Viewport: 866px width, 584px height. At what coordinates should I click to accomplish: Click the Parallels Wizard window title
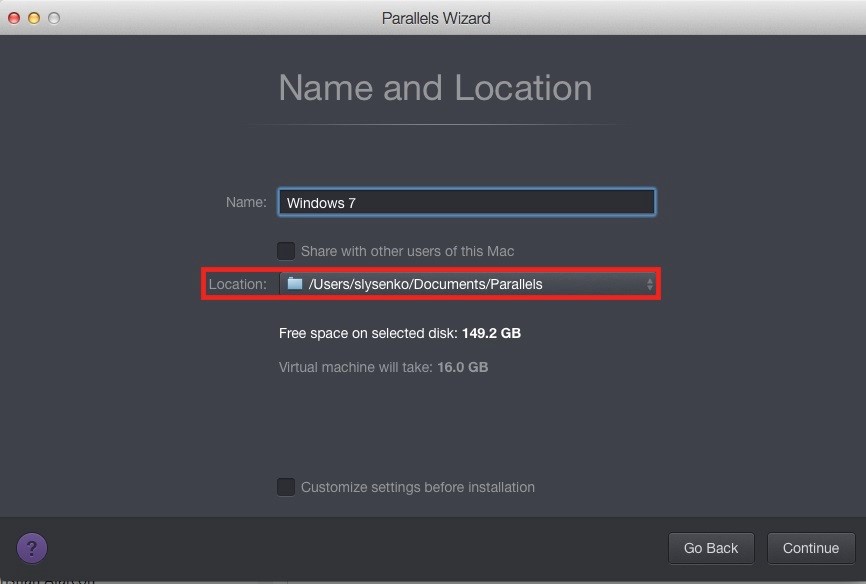(436, 18)
